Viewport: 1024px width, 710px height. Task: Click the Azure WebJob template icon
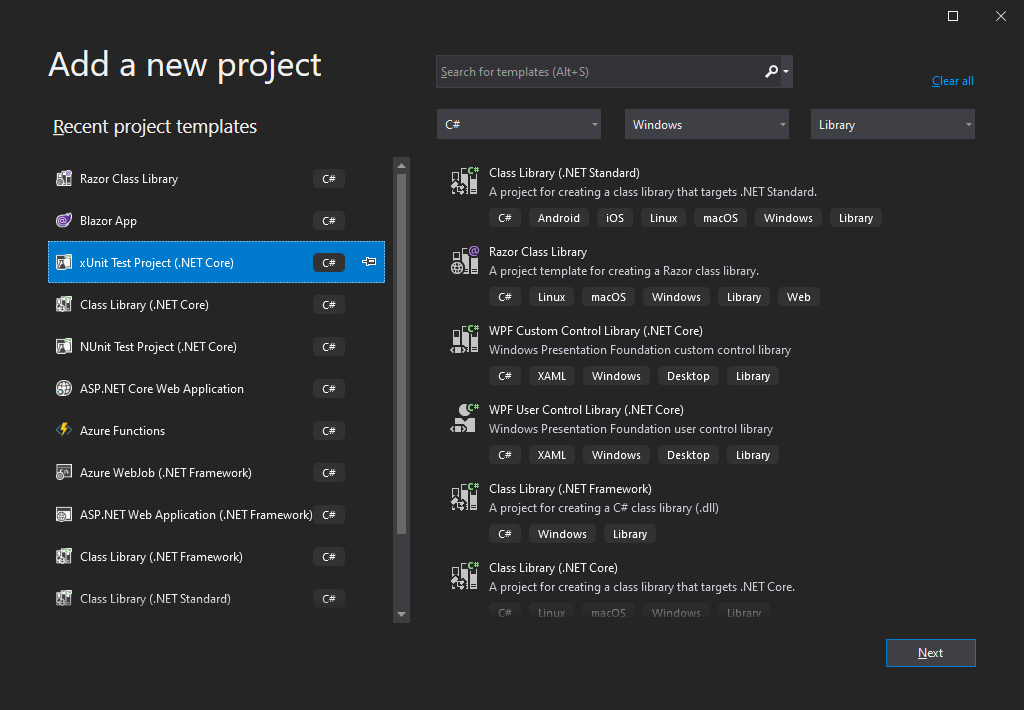coord(64,473)
